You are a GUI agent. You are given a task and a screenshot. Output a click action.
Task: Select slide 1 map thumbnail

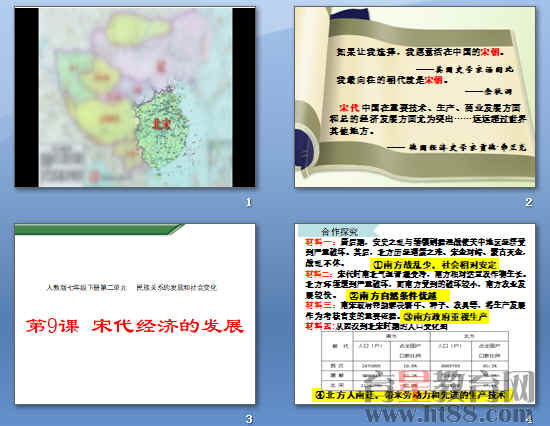(135, 97)
